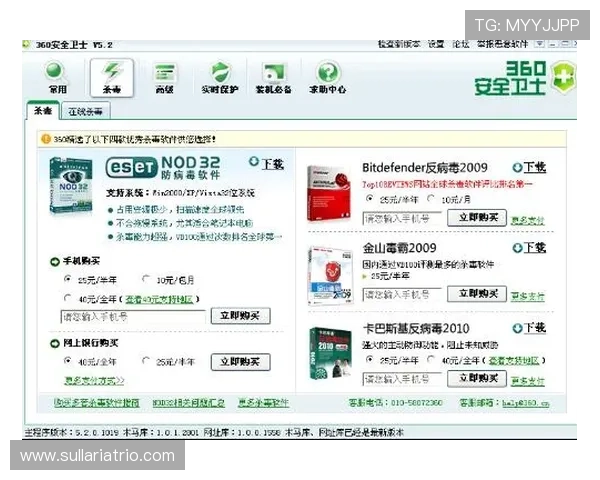Focus the 卡巴斯基 phone number input field
This screenshot has height=480, width=600.
pyautogui.click(x=402, y=379)
